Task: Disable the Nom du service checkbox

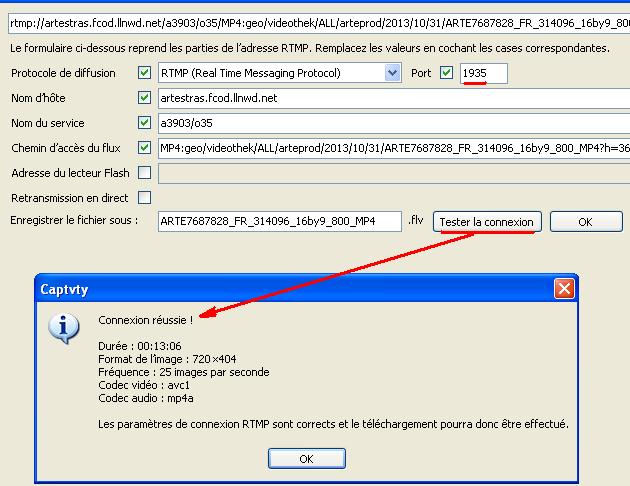Action: (x=145, y=123)
